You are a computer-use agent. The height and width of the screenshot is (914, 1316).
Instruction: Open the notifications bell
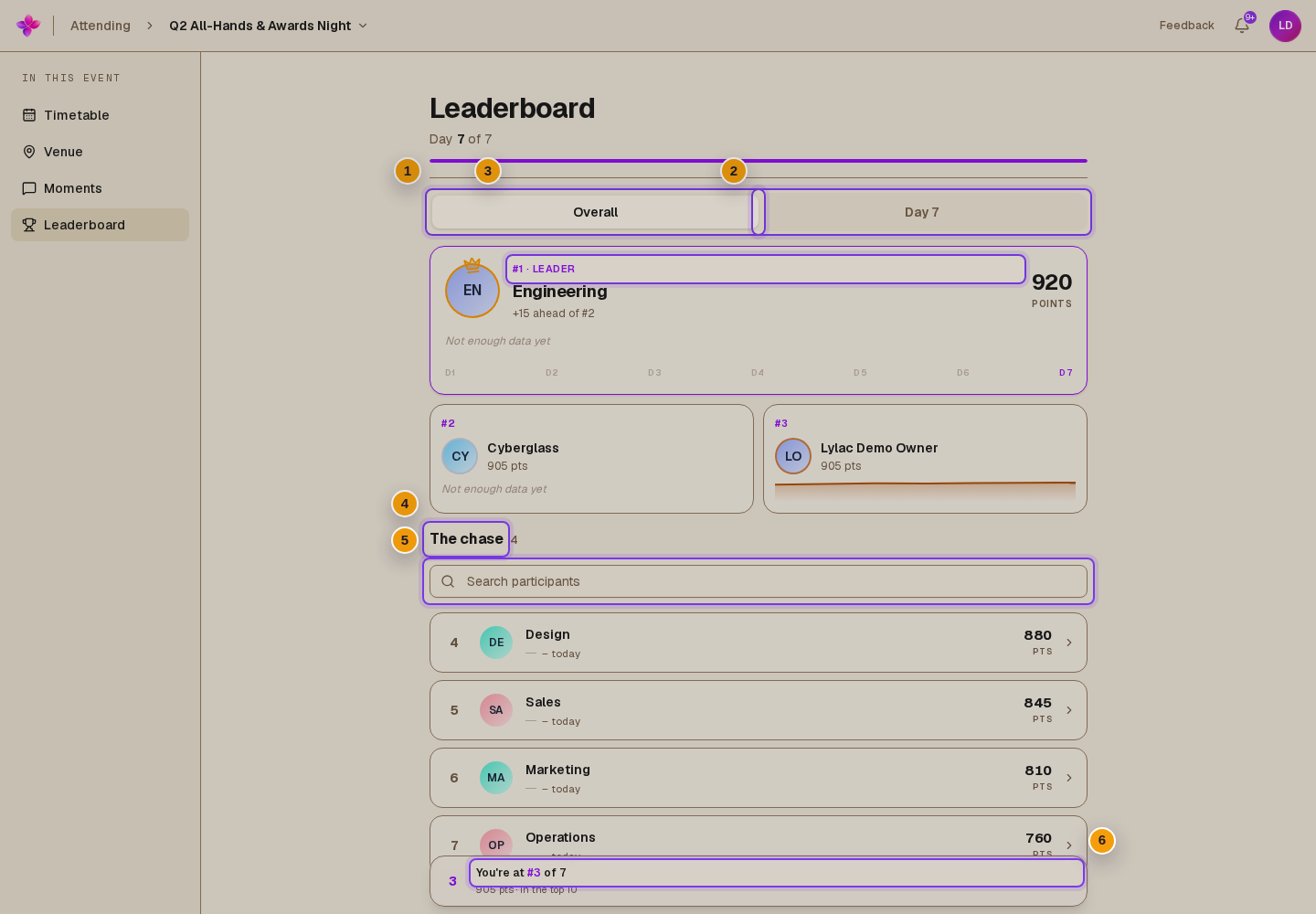(x=1242, y=26)
